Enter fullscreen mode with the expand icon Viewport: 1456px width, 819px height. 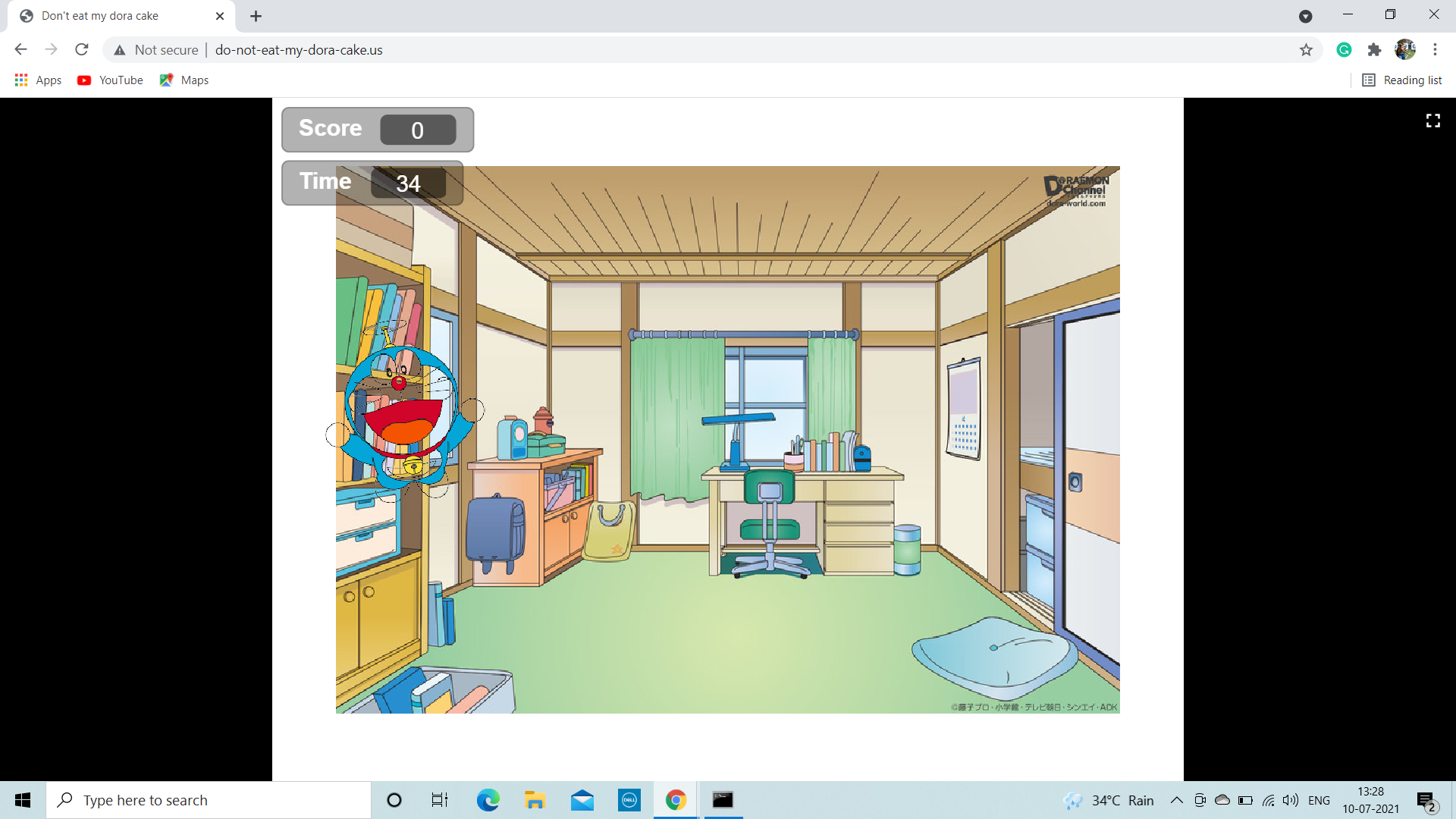tap(1432, 121)
